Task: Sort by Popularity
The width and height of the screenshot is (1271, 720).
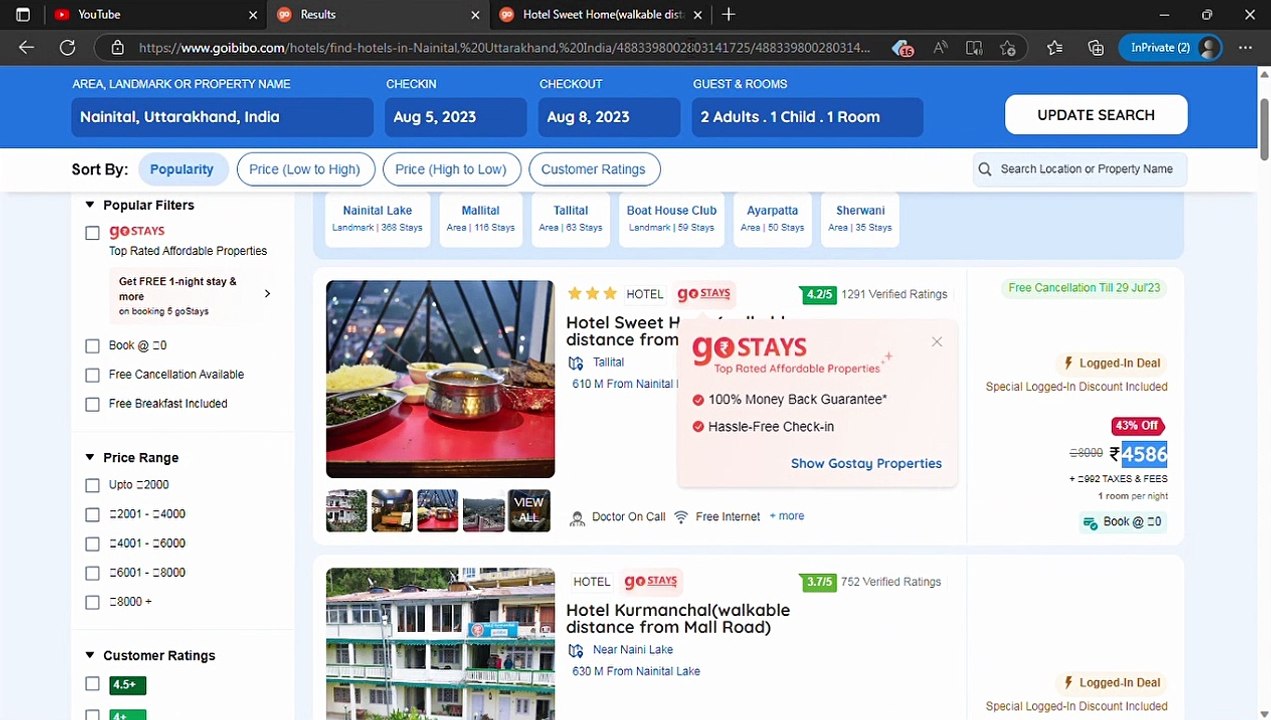Action: tap(182, 169)
